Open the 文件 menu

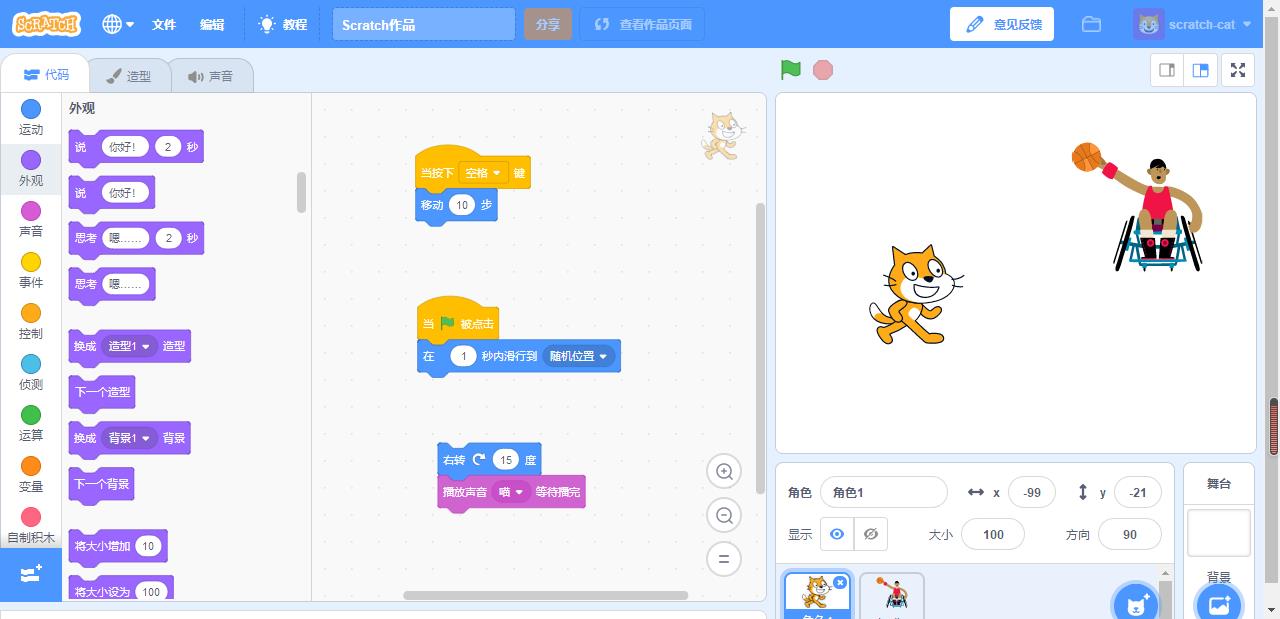(164, 24)
